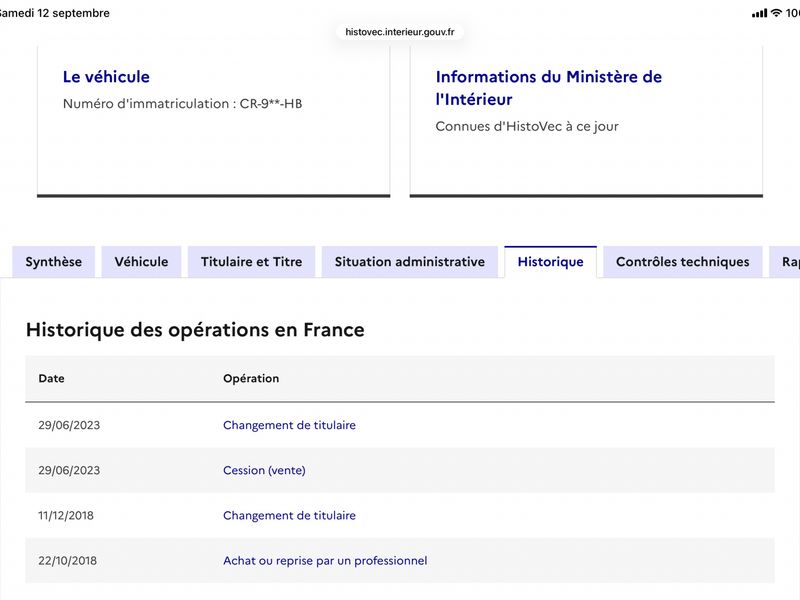
Task: Go to the Contrôles techniques tab
Action: click(x=683, y=262)
